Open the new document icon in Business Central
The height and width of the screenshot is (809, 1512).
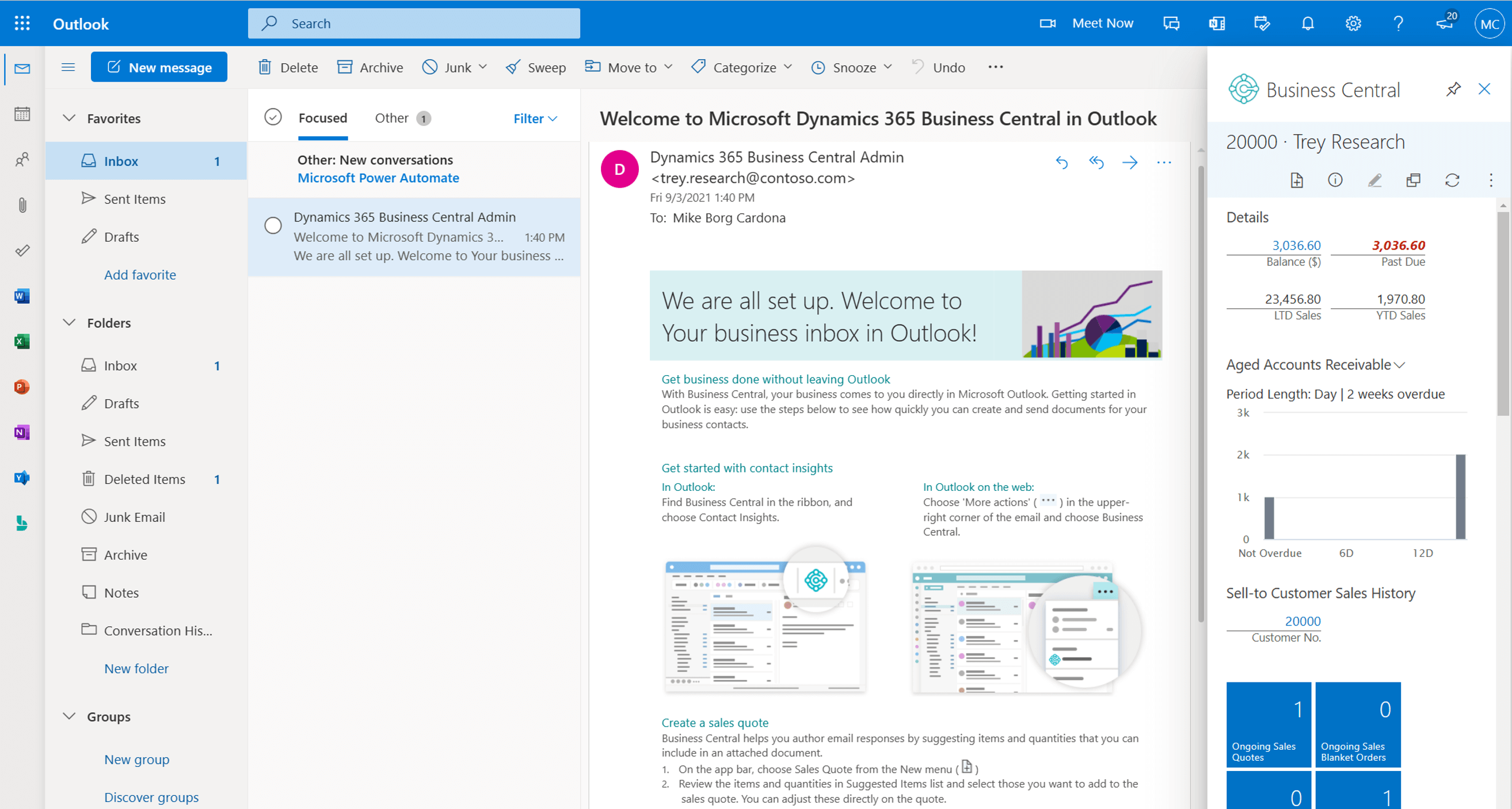tap(1297, 180)
